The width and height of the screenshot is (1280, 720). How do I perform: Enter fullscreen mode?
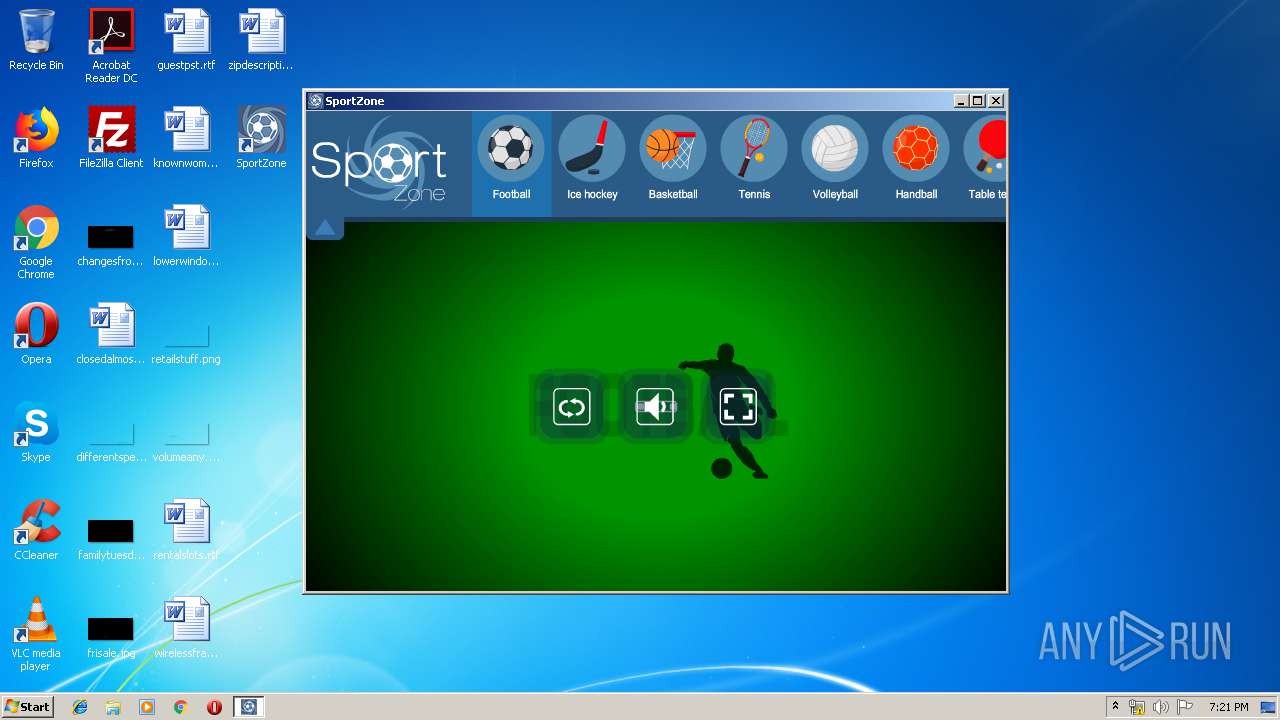click(x=738, y=407)
